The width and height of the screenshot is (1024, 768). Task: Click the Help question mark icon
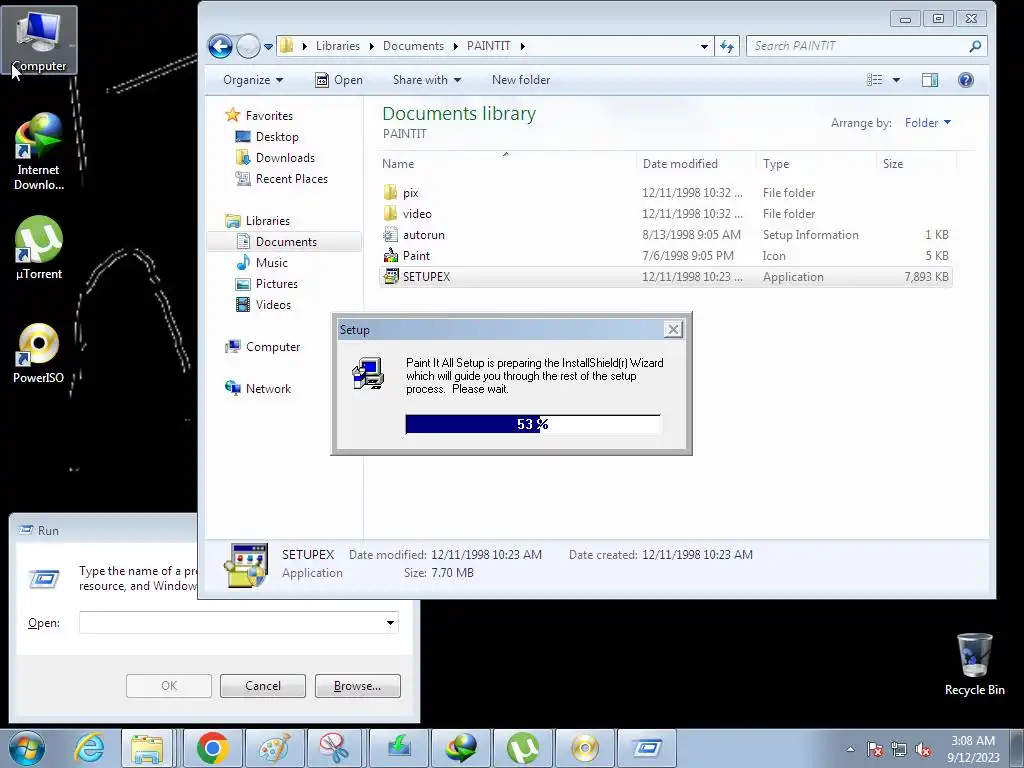click(965, 80)
